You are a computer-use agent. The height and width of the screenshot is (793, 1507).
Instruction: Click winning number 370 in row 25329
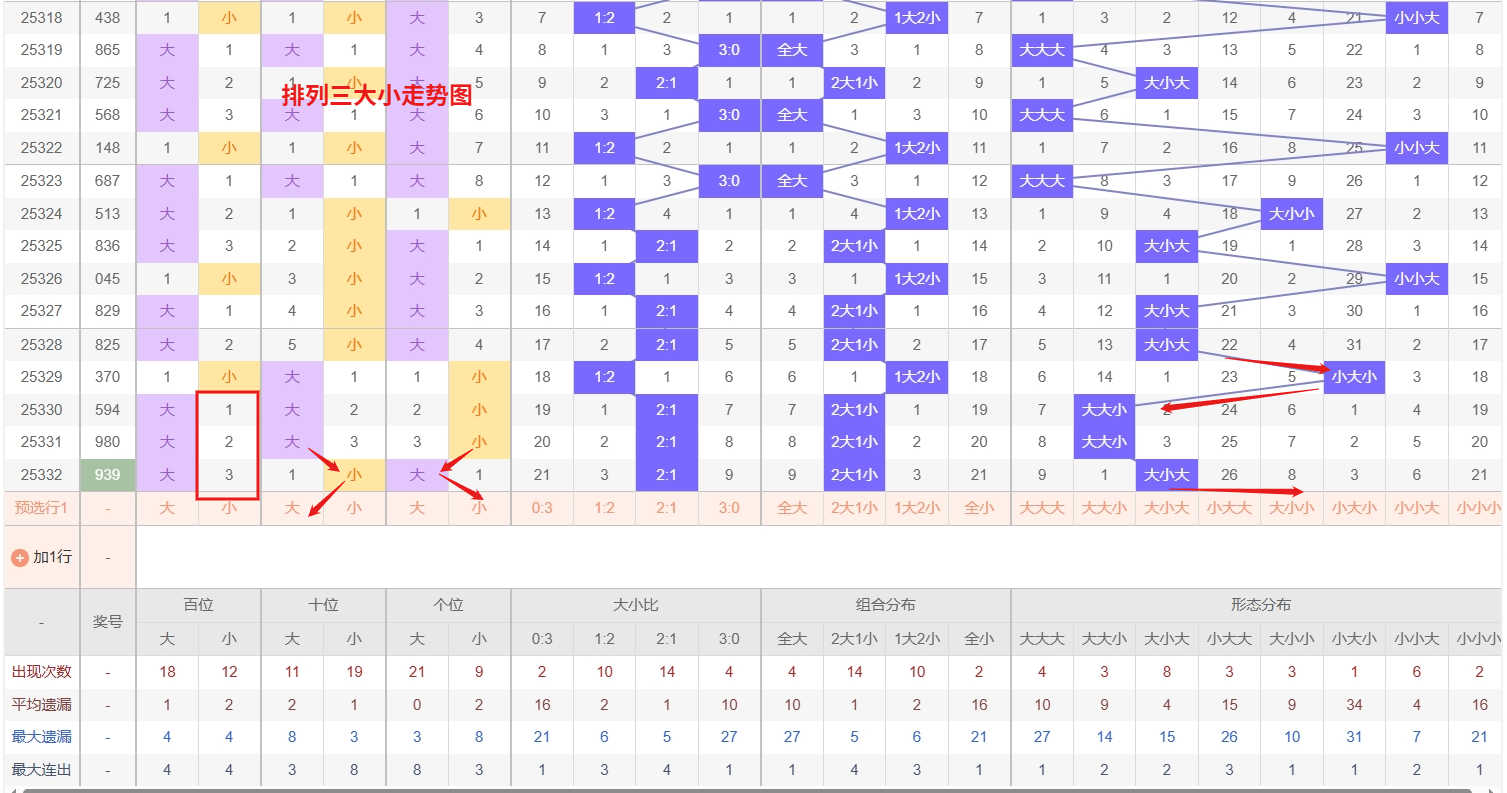coord(108,377)
